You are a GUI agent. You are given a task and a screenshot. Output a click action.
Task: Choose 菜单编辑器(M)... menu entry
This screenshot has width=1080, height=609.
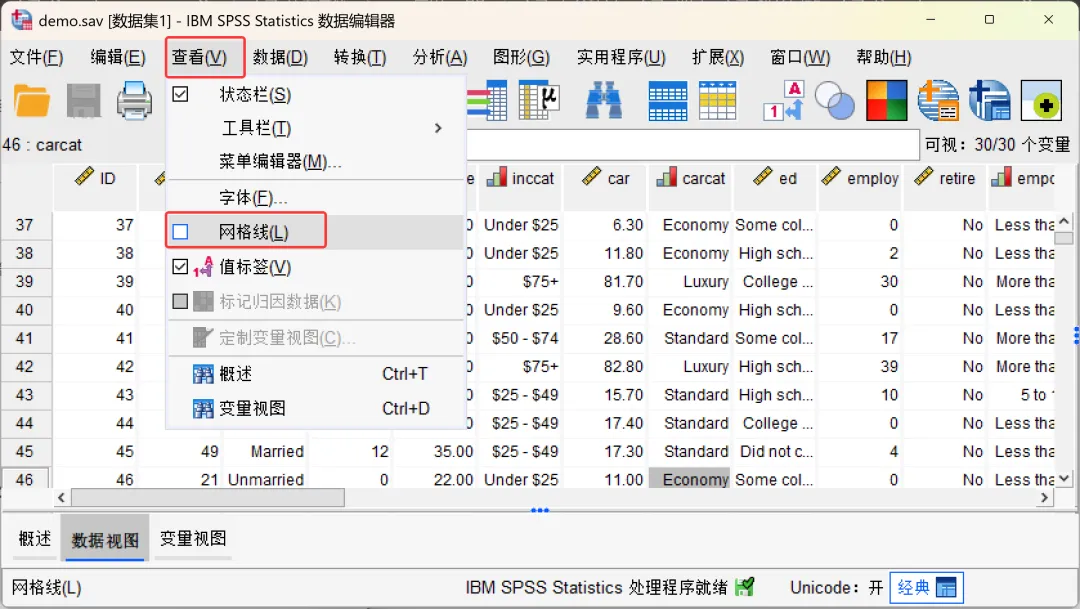point(315,162)
